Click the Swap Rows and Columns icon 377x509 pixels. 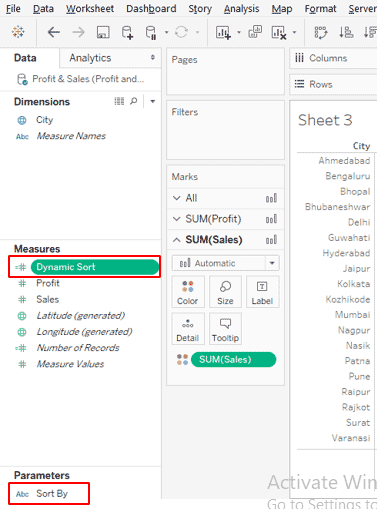click(321, 32)
